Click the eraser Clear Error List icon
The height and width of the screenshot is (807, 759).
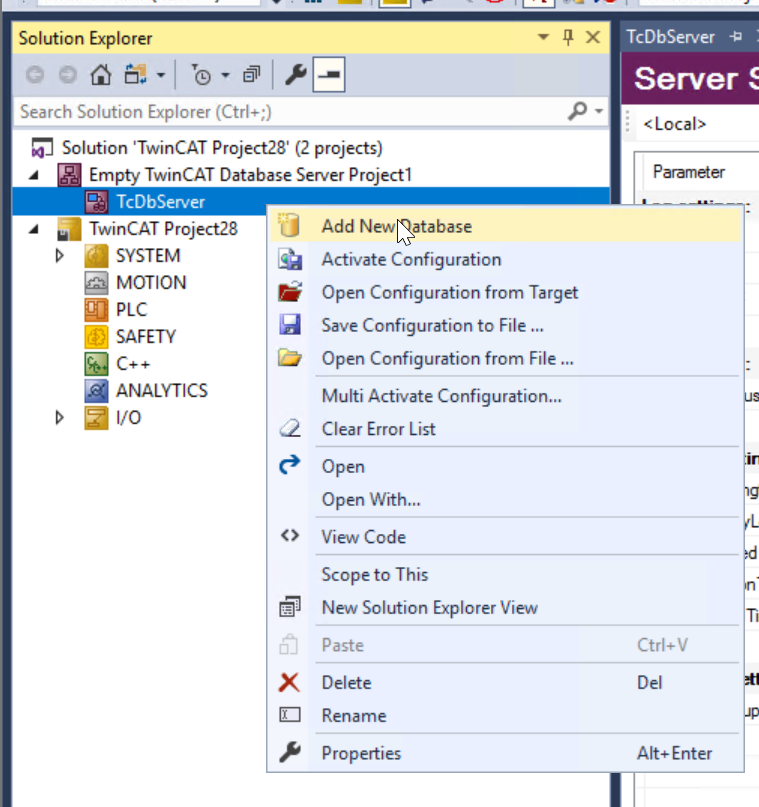pos(290,428)
